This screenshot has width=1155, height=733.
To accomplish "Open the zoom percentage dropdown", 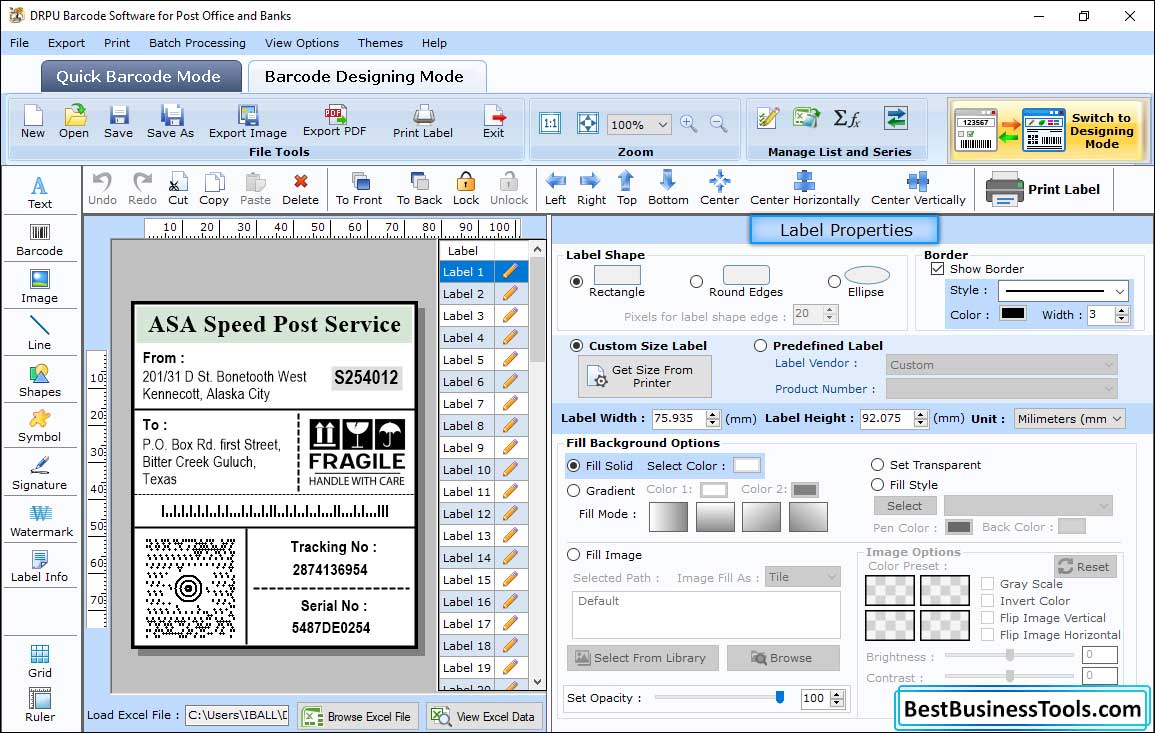I will point(662,124).
